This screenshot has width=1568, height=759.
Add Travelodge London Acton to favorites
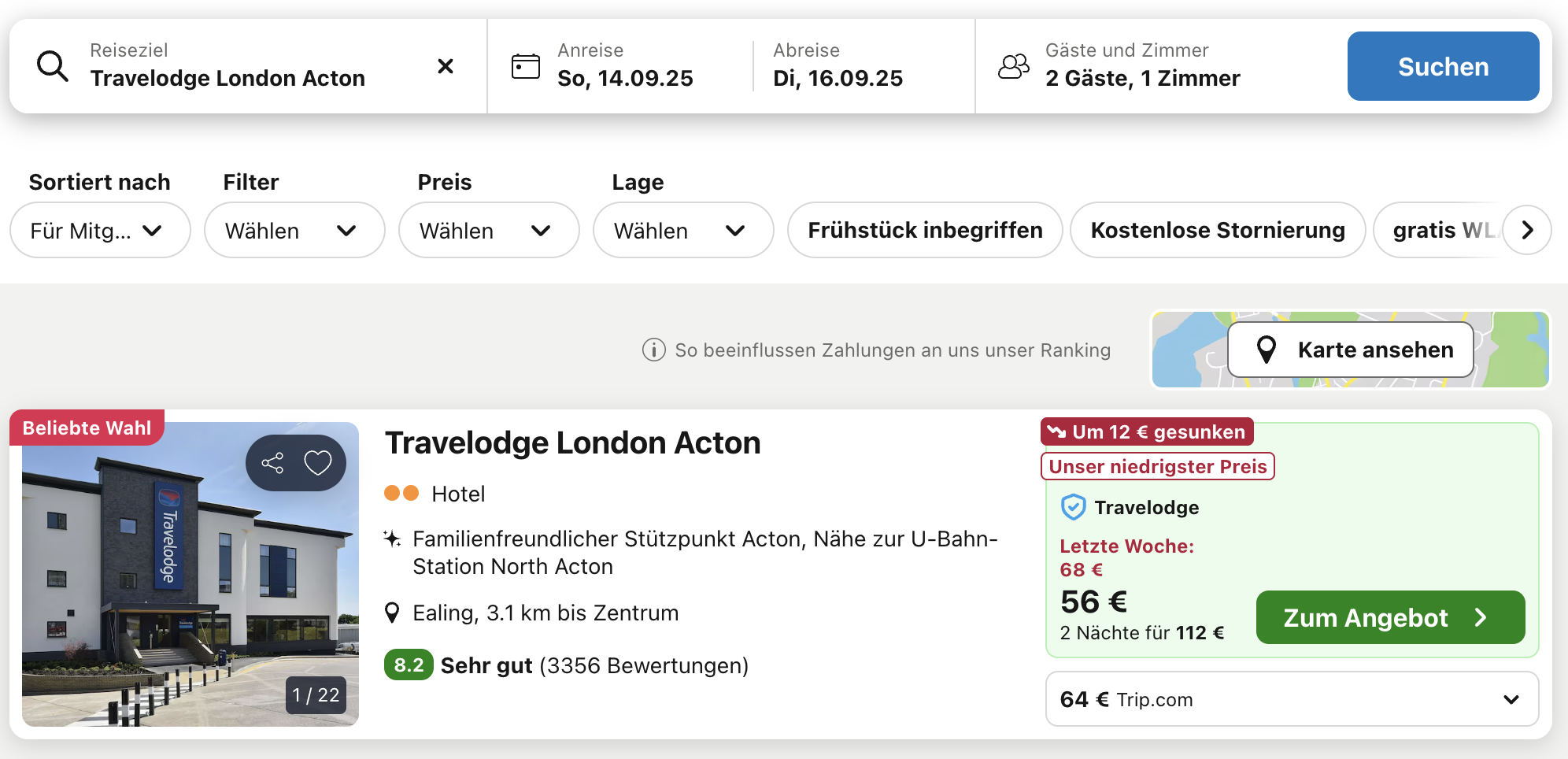click(318, 463)
